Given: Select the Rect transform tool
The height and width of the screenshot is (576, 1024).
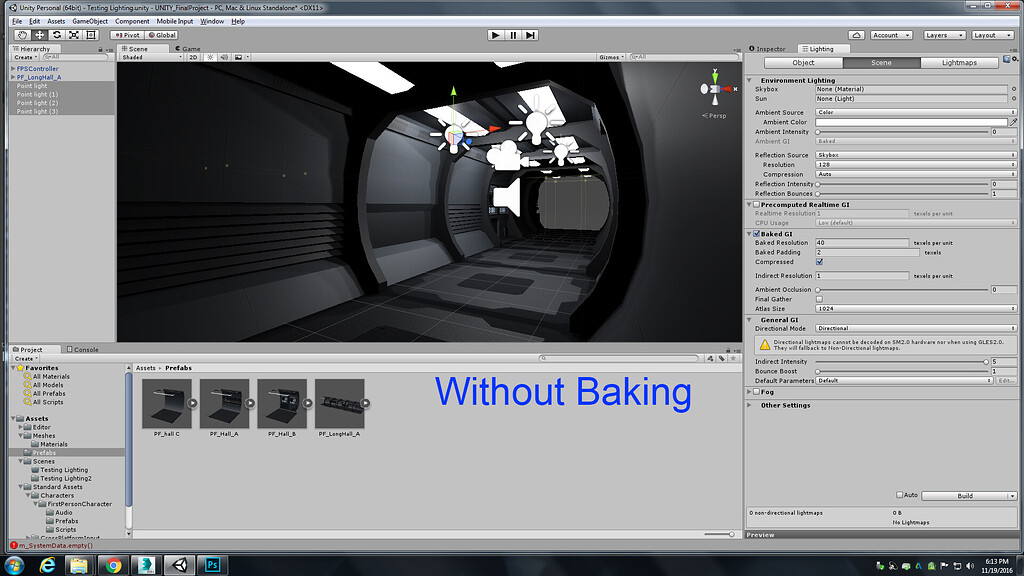Looking at the screenshot, I should (x=91, y=35).
